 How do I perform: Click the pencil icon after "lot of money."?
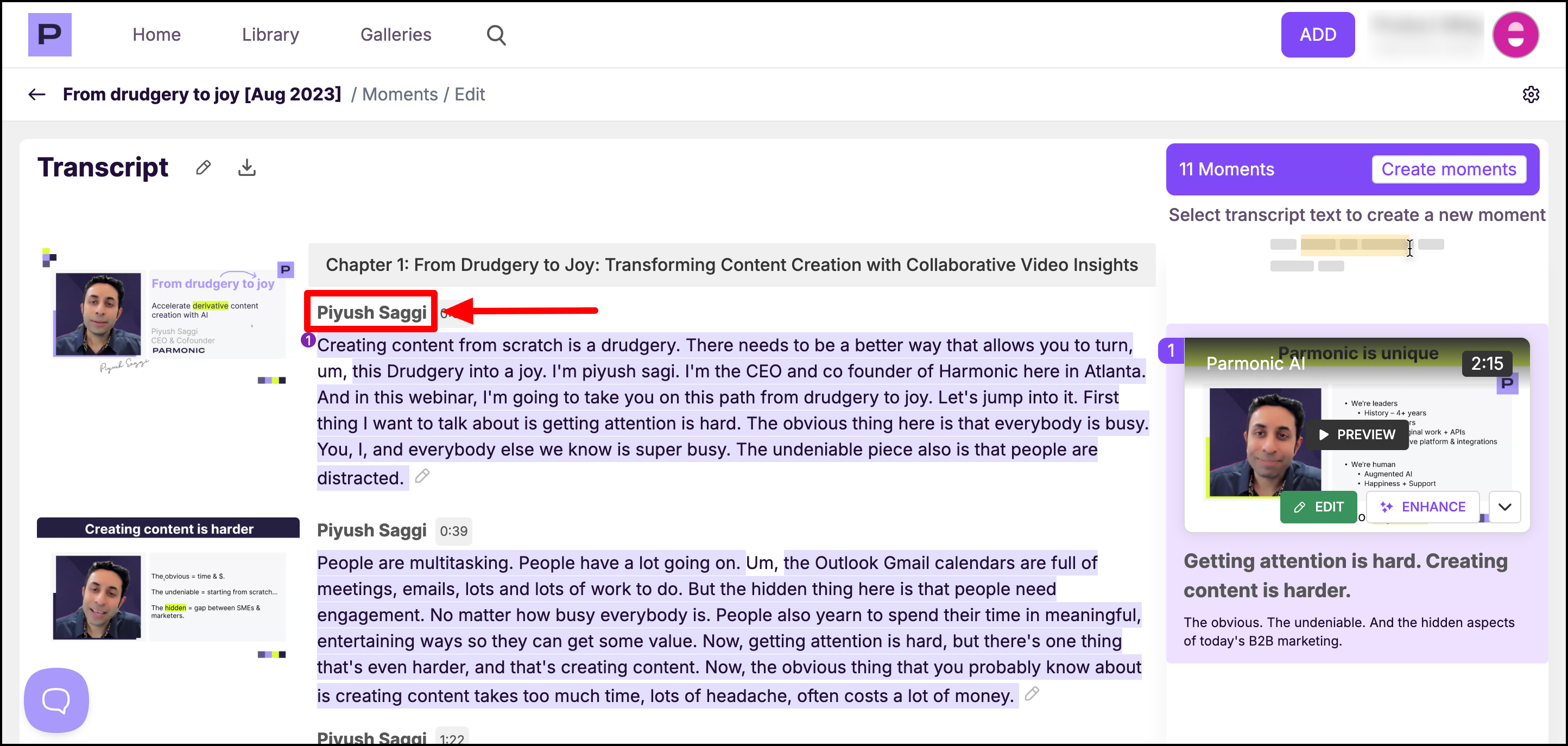(1031, 694)
